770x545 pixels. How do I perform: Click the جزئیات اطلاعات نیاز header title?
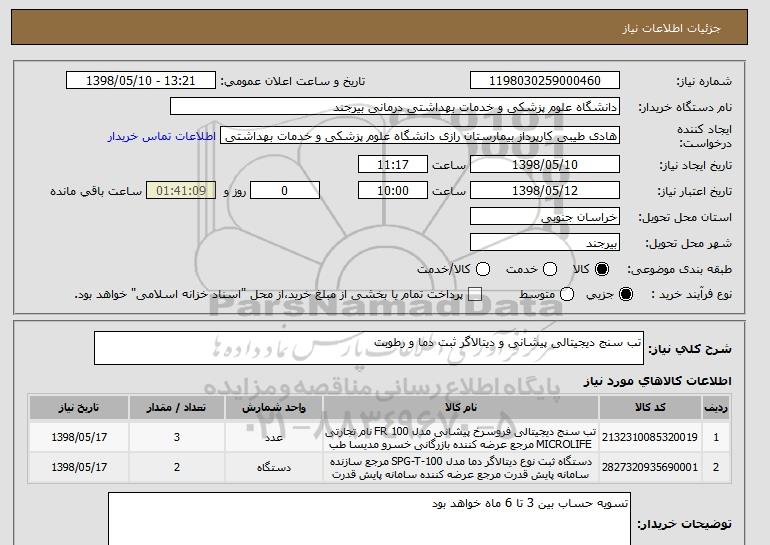(x=671, y=28)
